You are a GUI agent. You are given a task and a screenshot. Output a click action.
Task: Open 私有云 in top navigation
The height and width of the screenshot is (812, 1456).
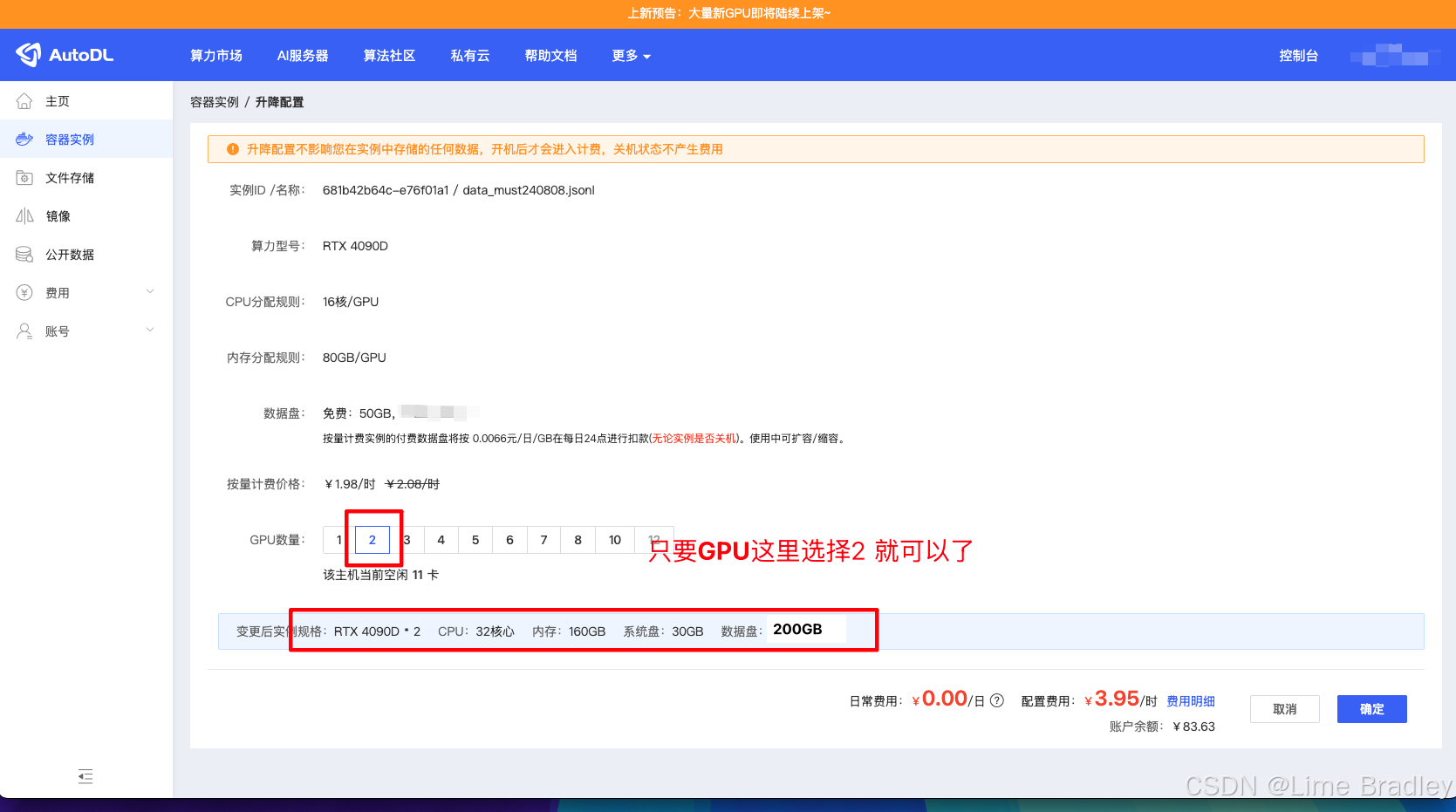click(470, 56)
